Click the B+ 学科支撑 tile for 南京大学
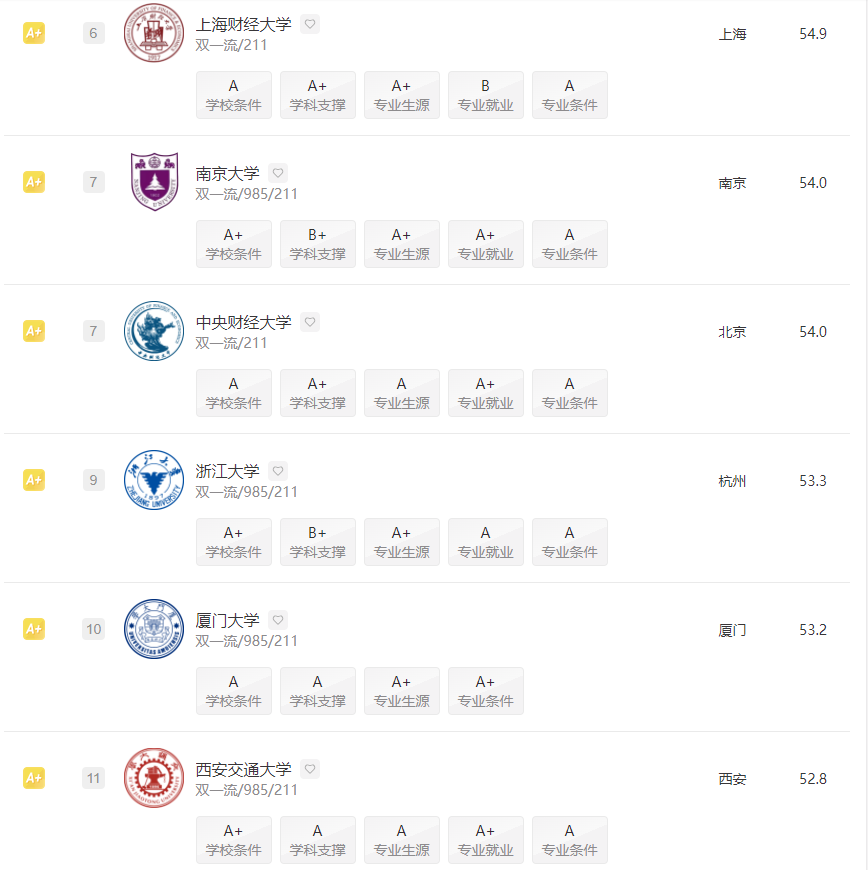This screenshot has width=868, height=870. pyautogui.click(x=318, y=244)
